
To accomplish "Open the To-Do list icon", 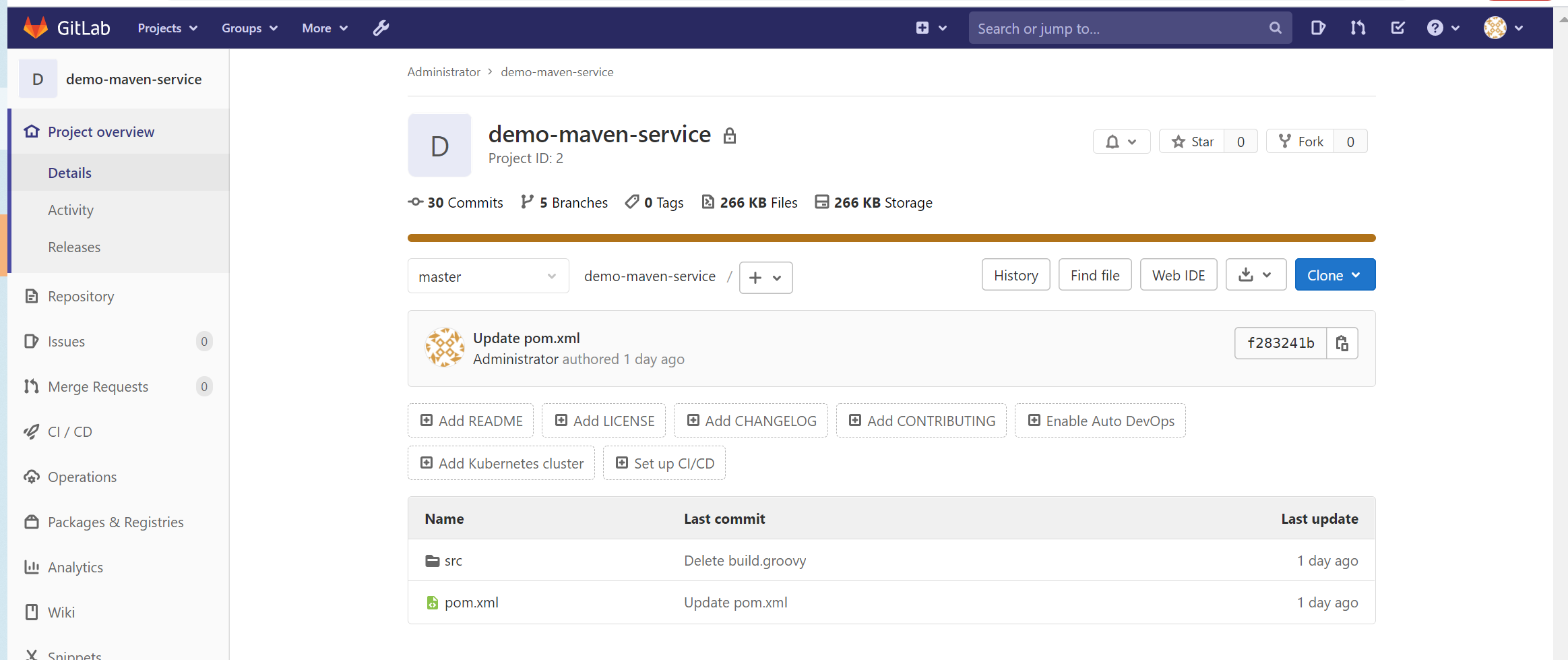I will [1398, 28].
